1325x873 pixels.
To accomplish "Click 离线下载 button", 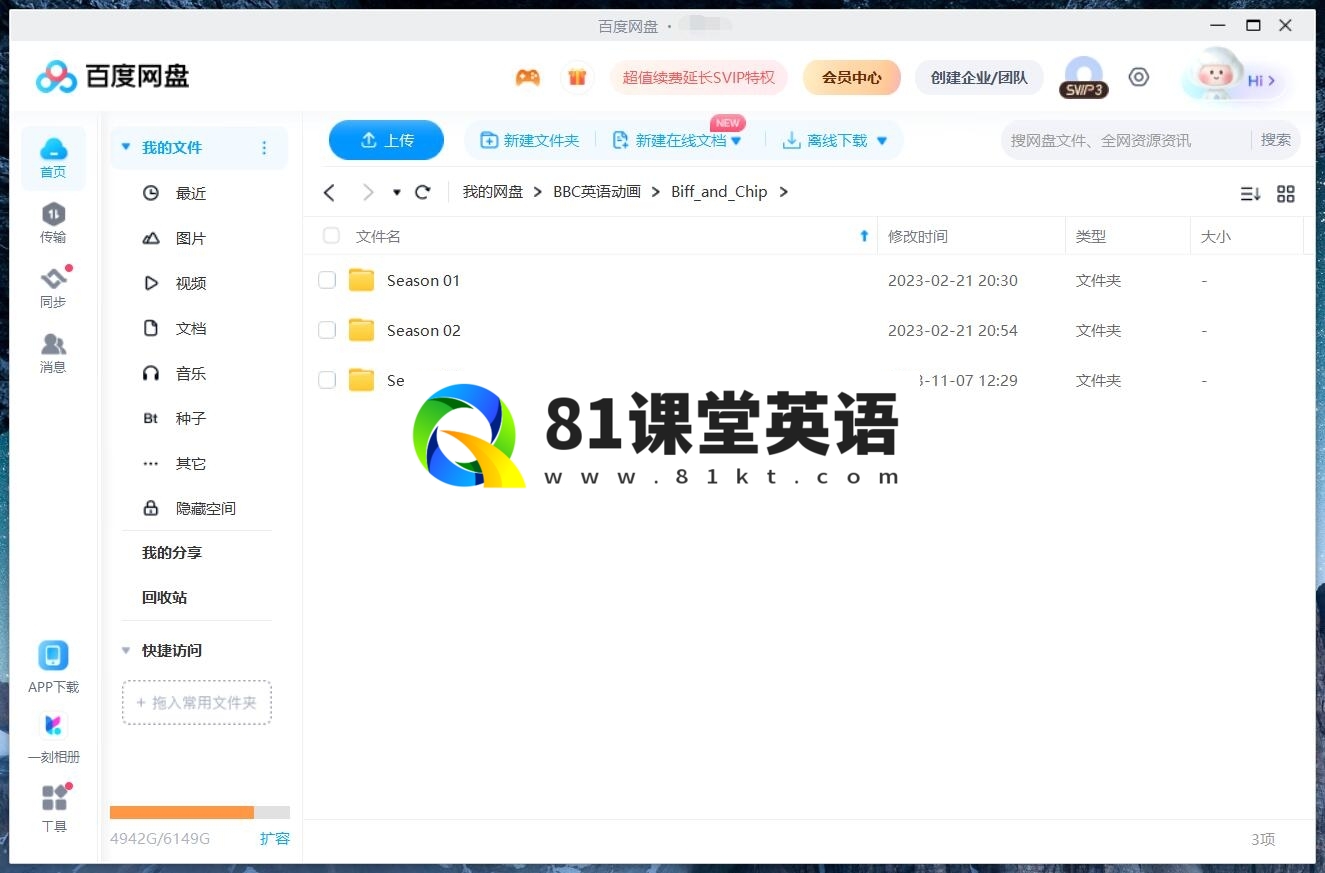I will point(824,140).
